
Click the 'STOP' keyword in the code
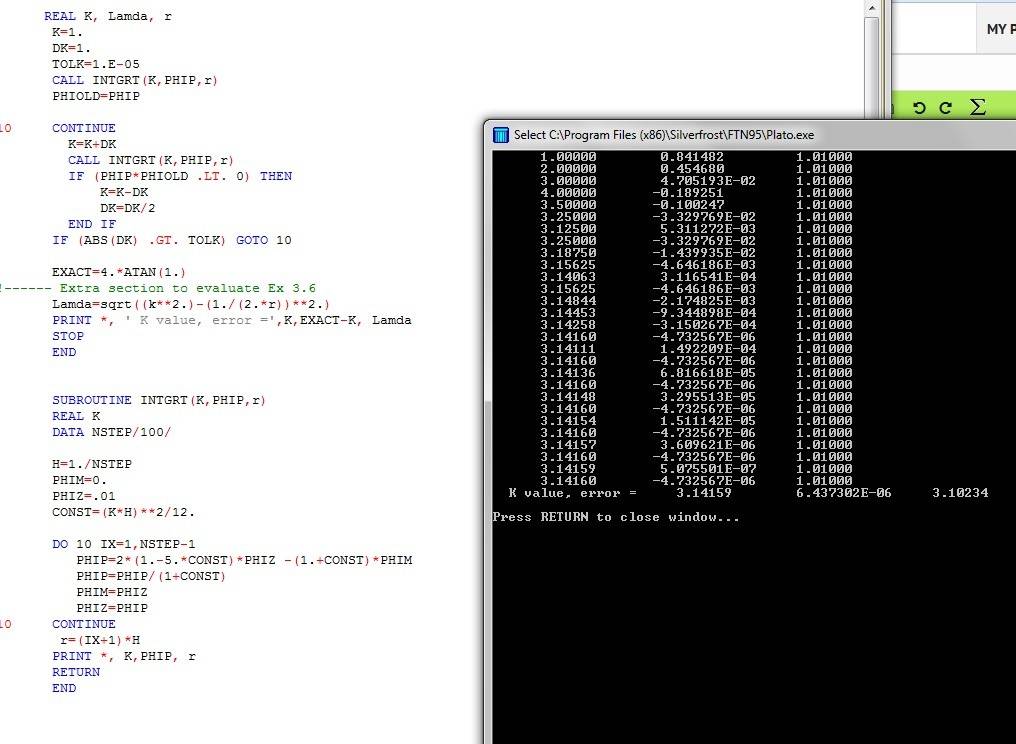tap(68, 336)
